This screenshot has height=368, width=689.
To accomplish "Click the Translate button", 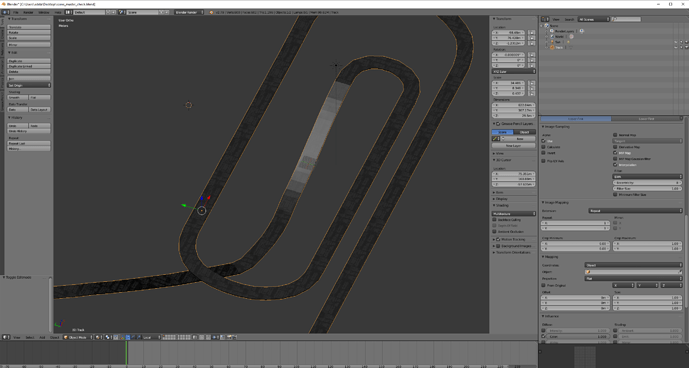I will coord(29,27).
